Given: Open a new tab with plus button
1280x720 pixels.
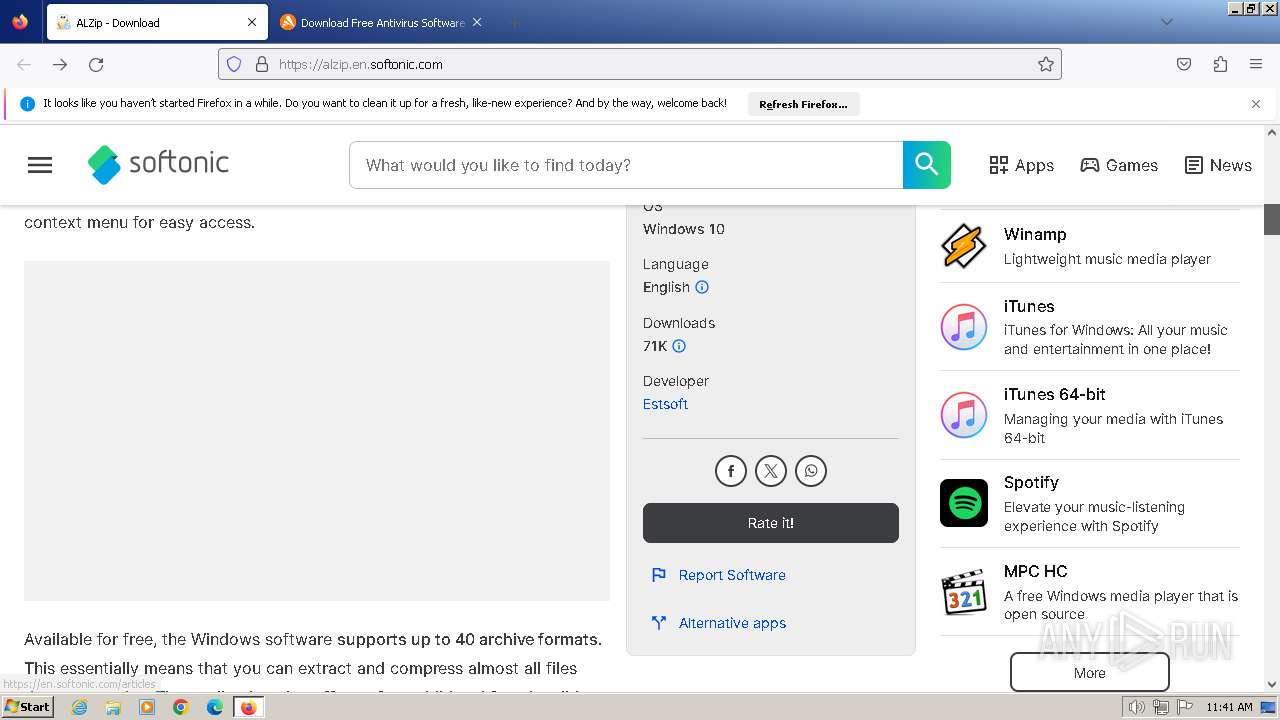Looking at the screenshot, I should [514, 22].
